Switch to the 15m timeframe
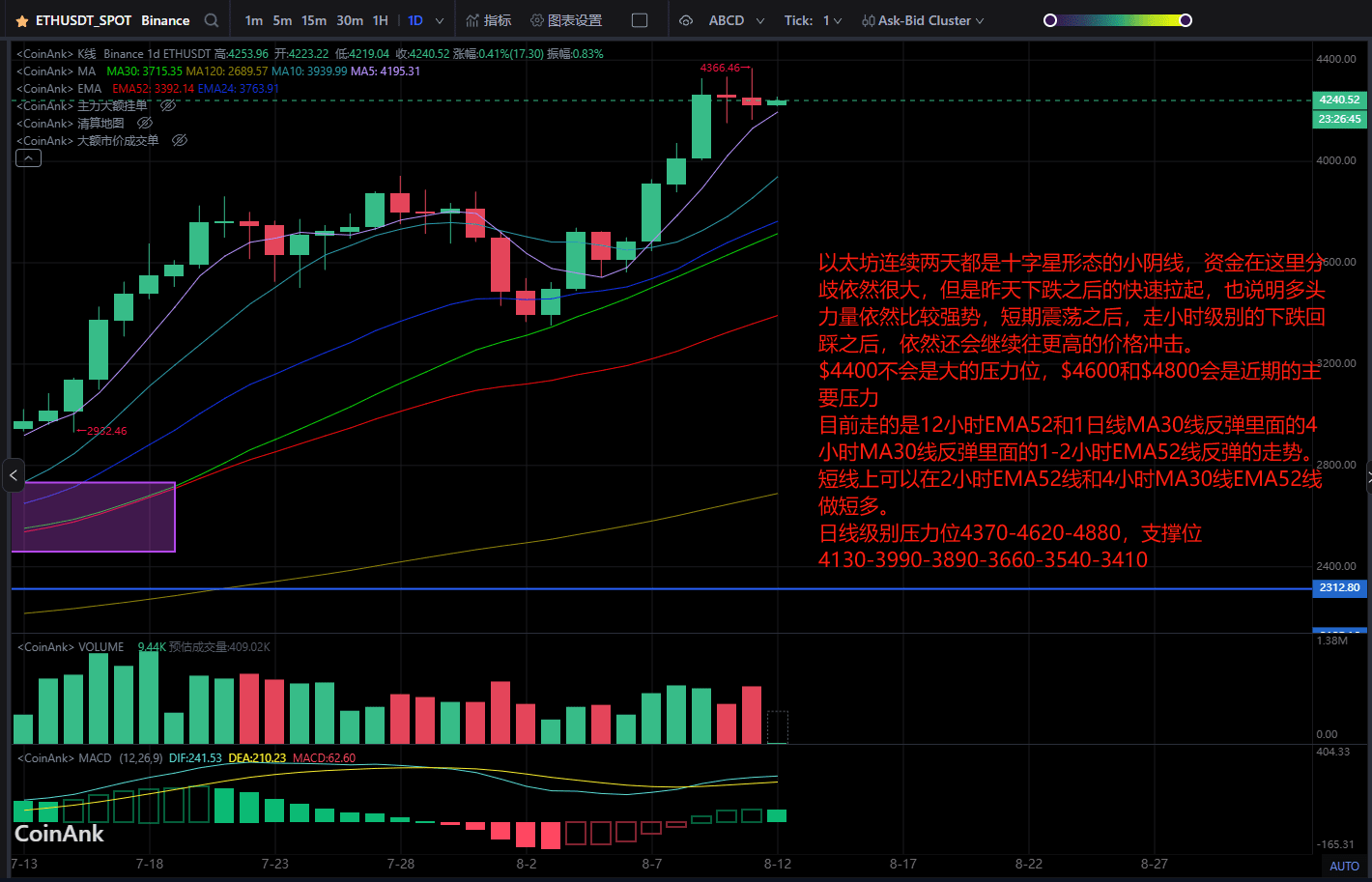1372x882 pixels. [x=314, y=20]
